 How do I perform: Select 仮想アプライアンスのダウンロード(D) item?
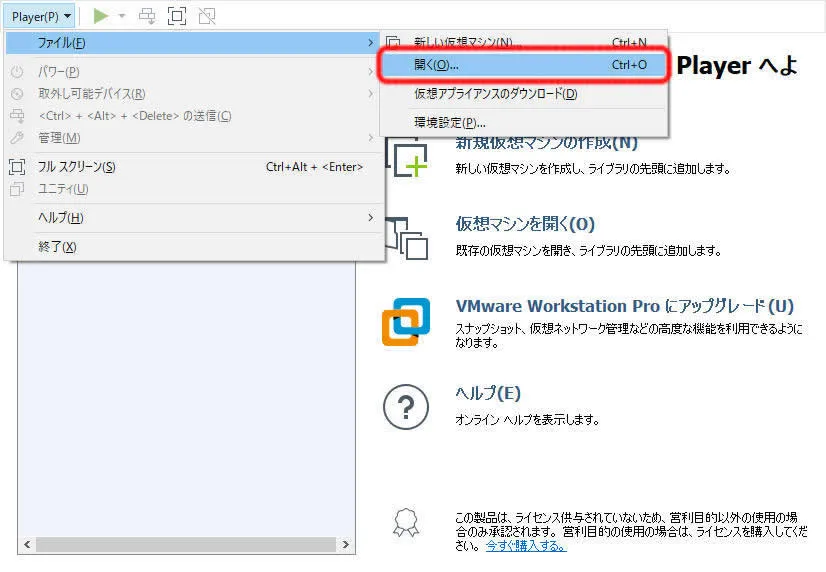click(524, 94)
